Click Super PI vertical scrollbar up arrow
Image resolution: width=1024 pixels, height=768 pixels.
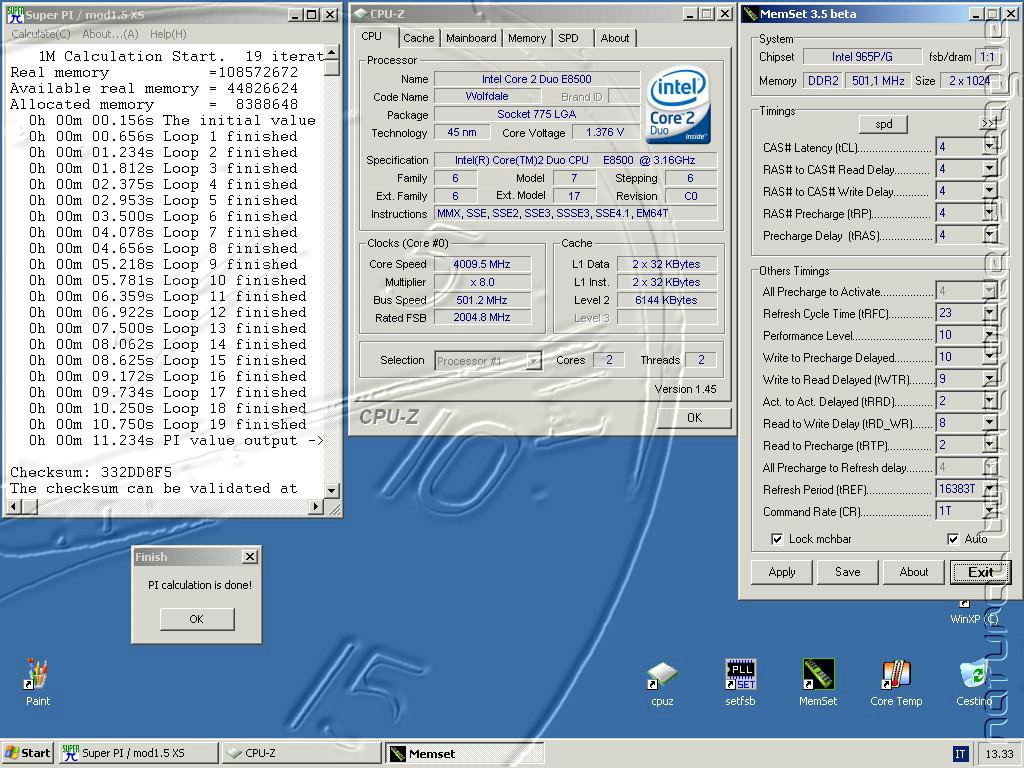tap(332, 52)
